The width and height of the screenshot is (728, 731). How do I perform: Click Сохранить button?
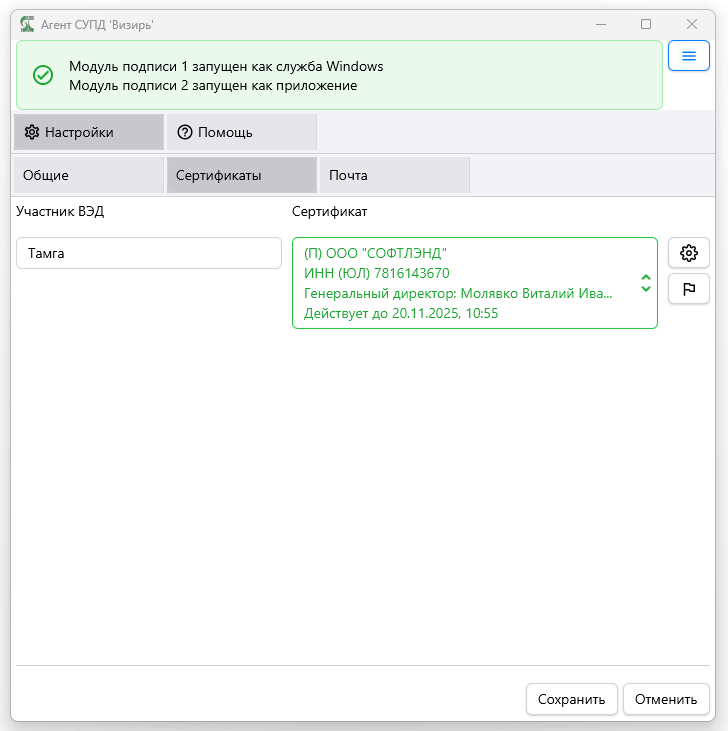click(571, 699)
